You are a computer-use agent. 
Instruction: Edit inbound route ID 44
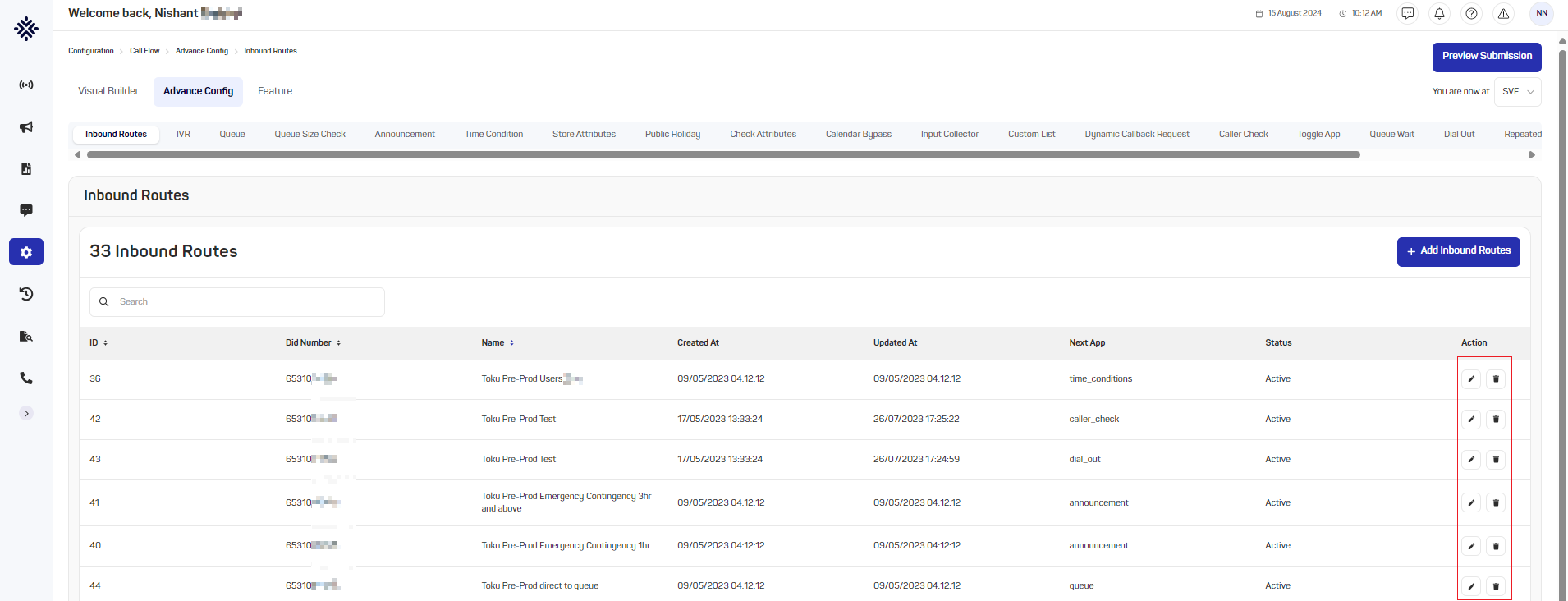pyautogui.click(x=1471, y=586)
